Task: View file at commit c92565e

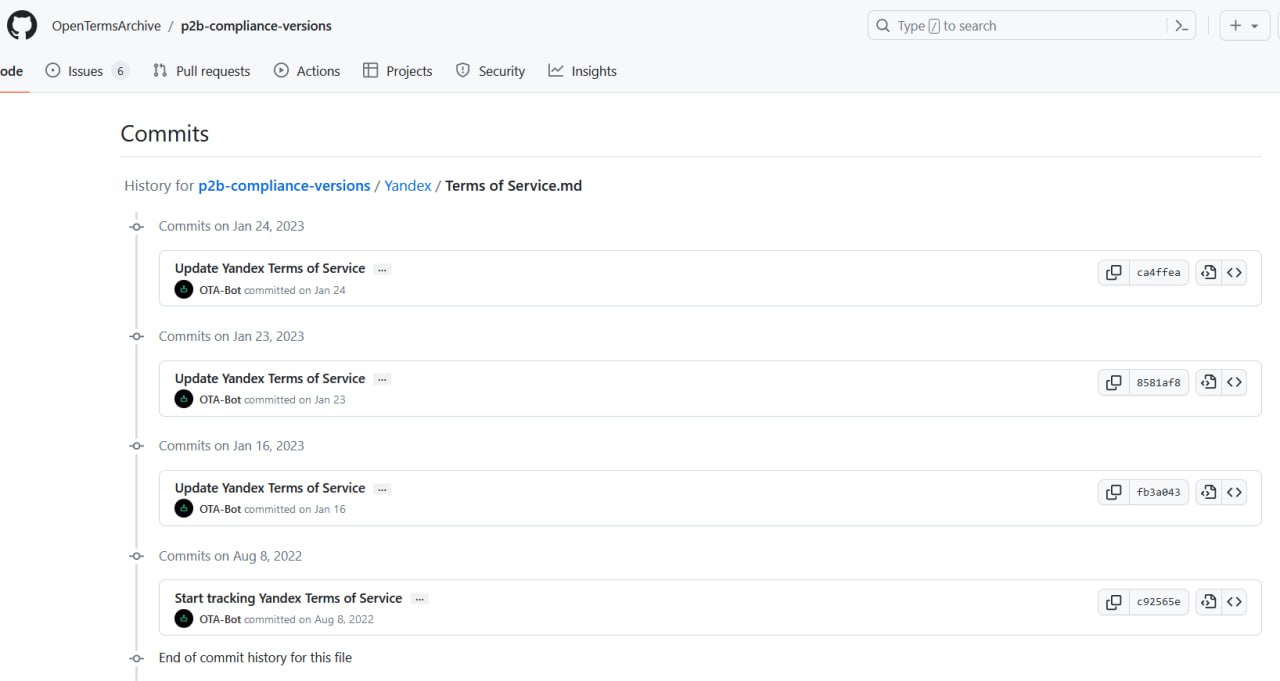Action: tap(1209, 602)
